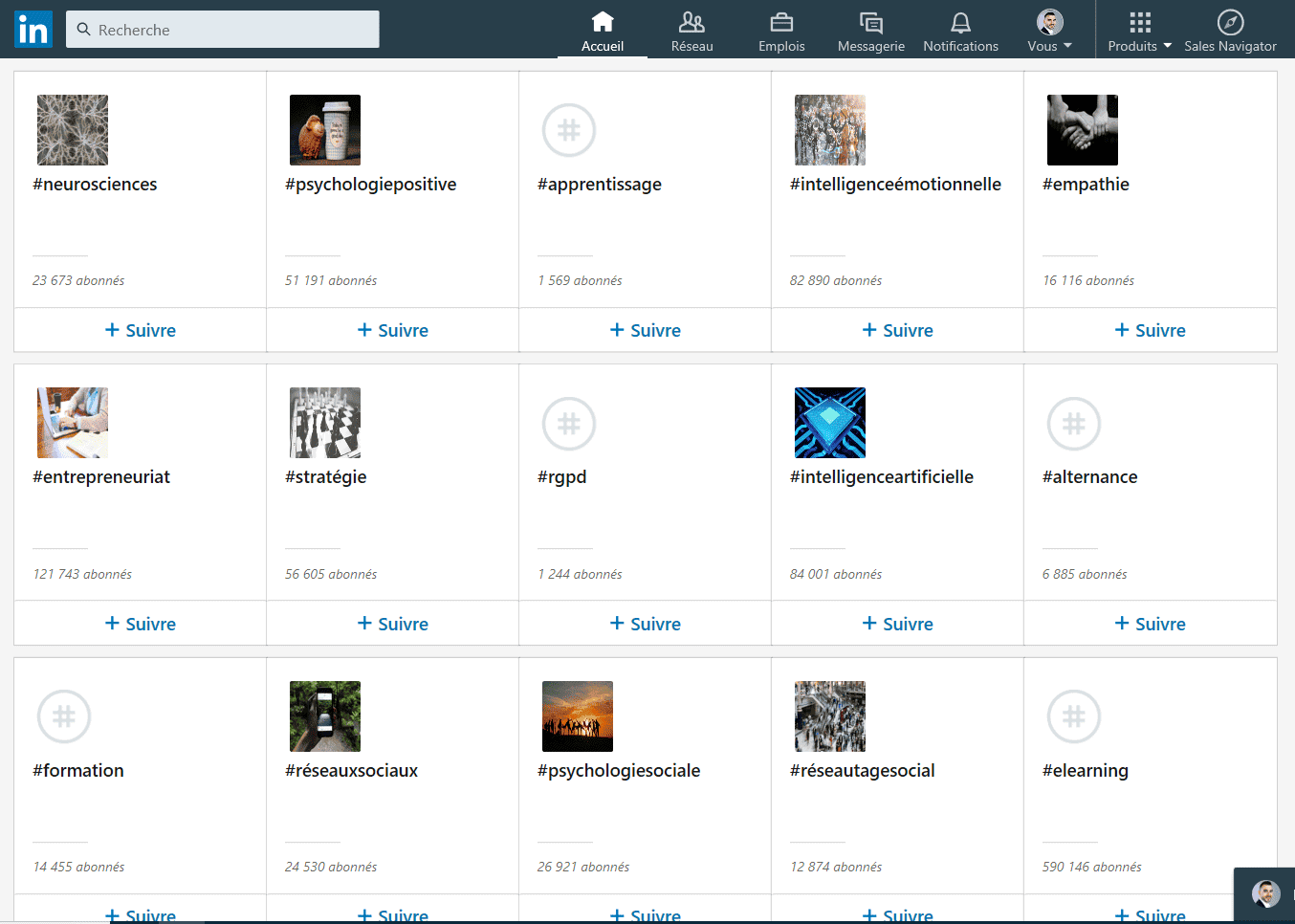Open the #psychologiesociale sunset thumbnail

(x=578, y=716)
